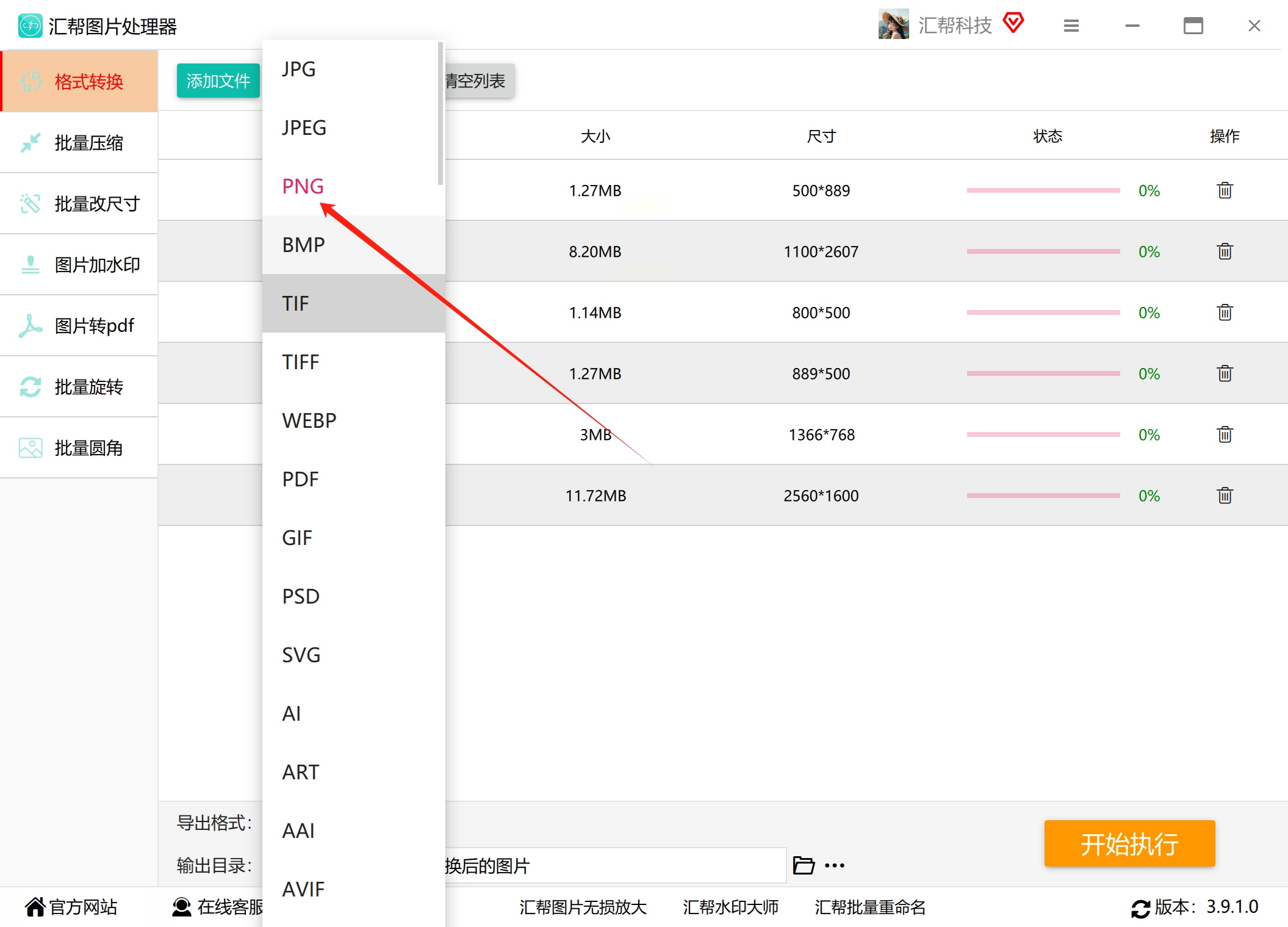The image size is (1288, 927).
Task: Click the red VIP diamond icon
Action: tap(1013, 24)
